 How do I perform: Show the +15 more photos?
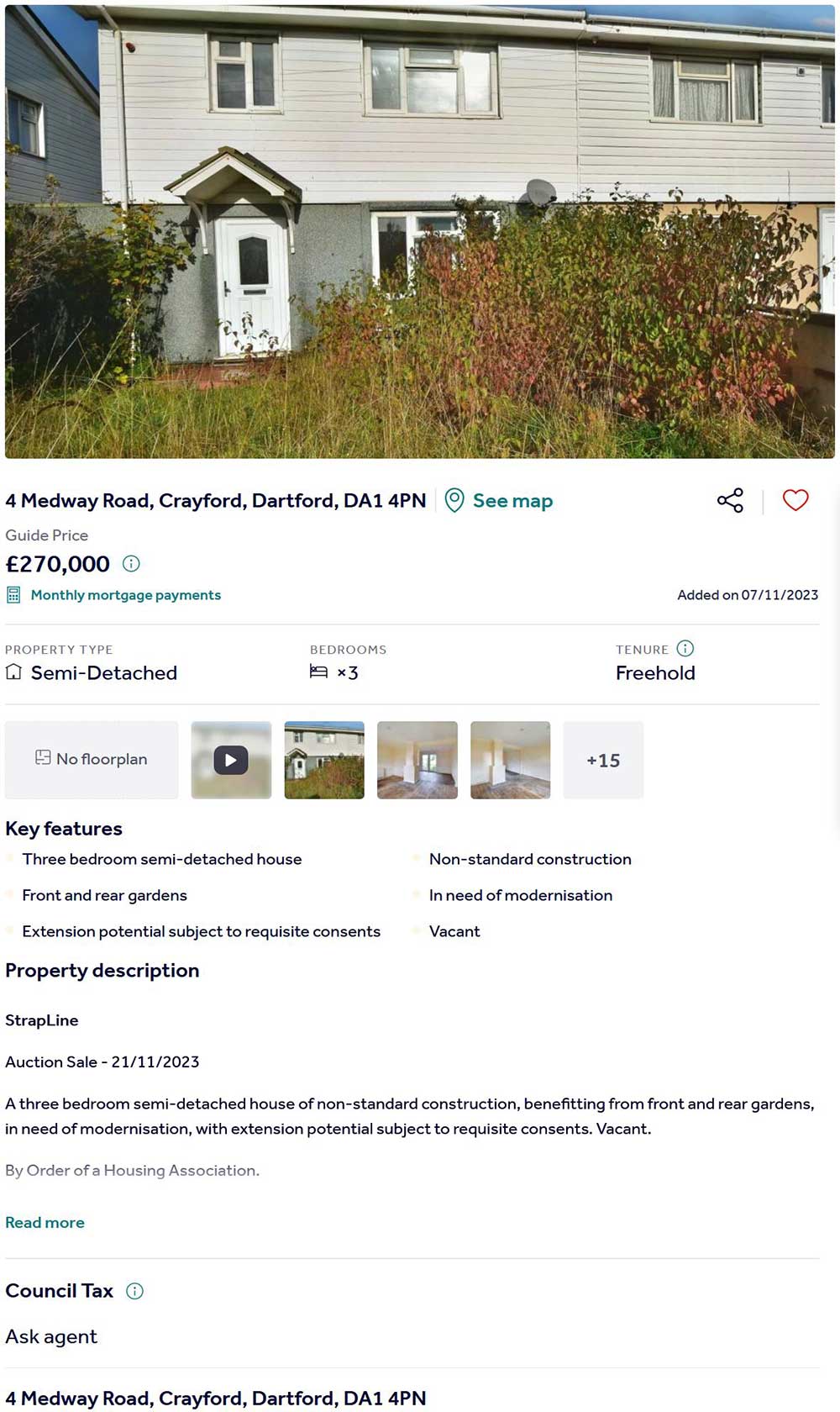point(603,760)
